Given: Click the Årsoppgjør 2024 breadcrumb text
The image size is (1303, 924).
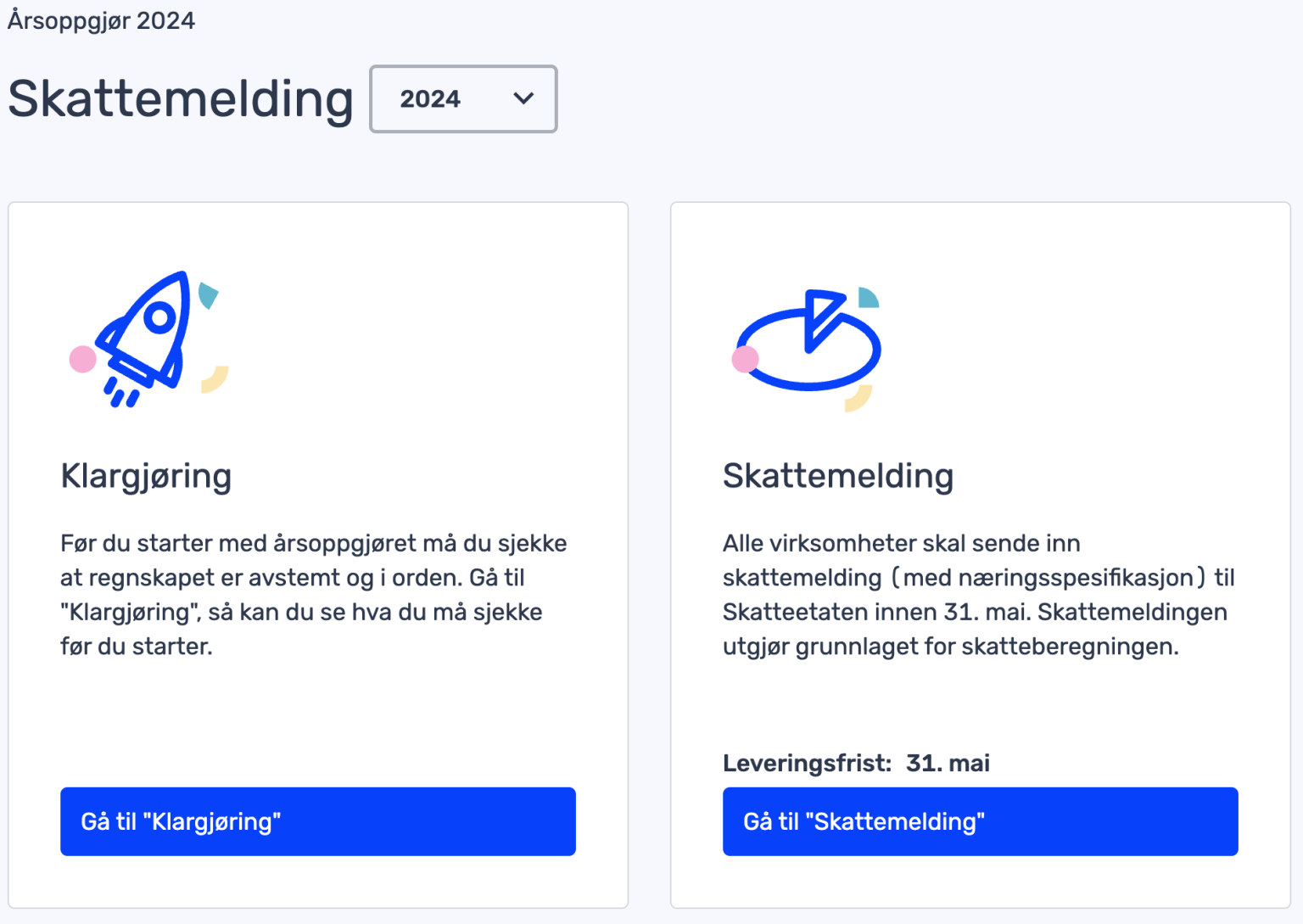Looking at the screenshot, I should [x=101, y=20].
